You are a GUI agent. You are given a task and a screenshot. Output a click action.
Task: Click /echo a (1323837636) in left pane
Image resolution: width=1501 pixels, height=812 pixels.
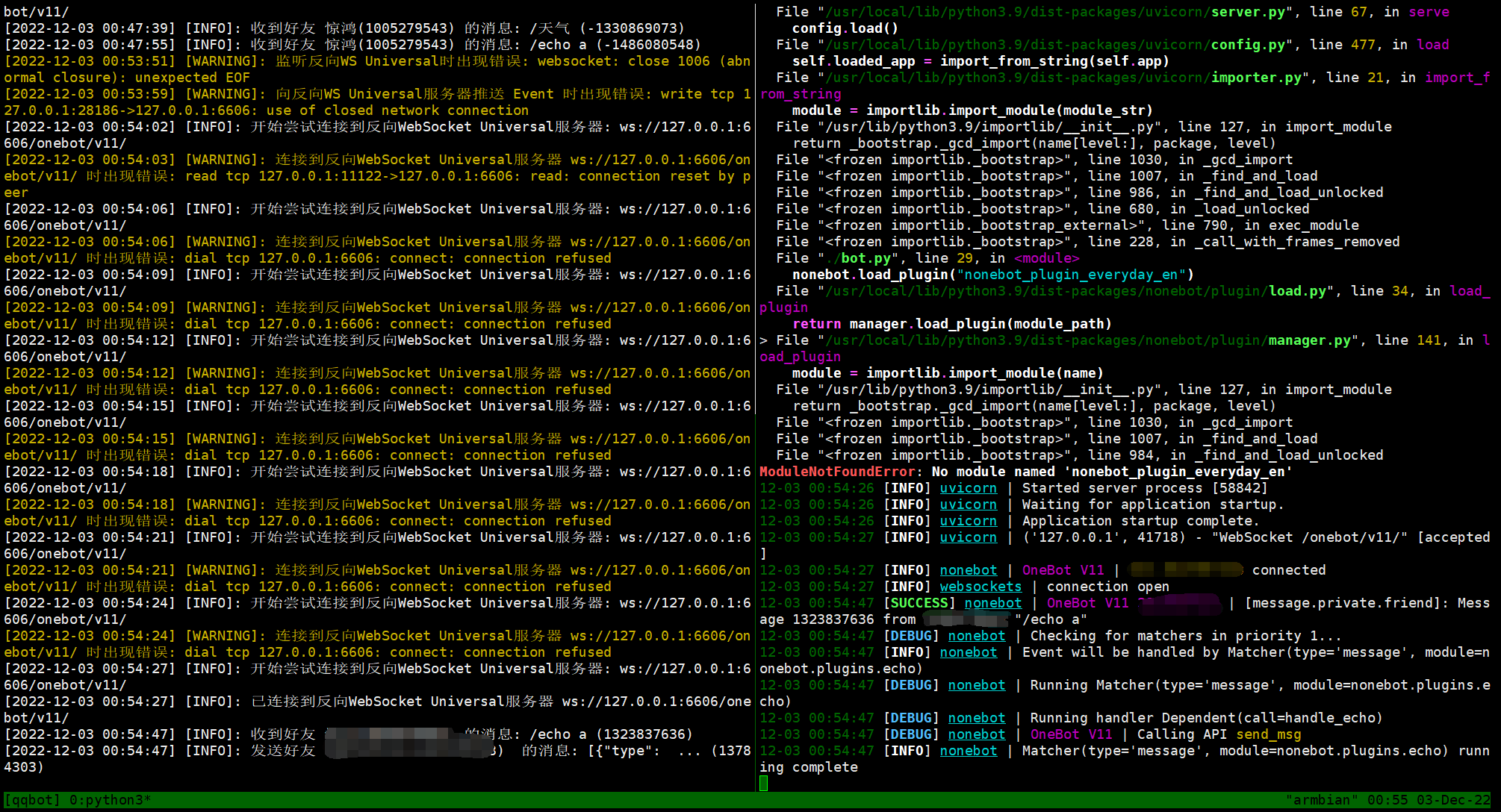pyautogui.click(x=611, y=734)
